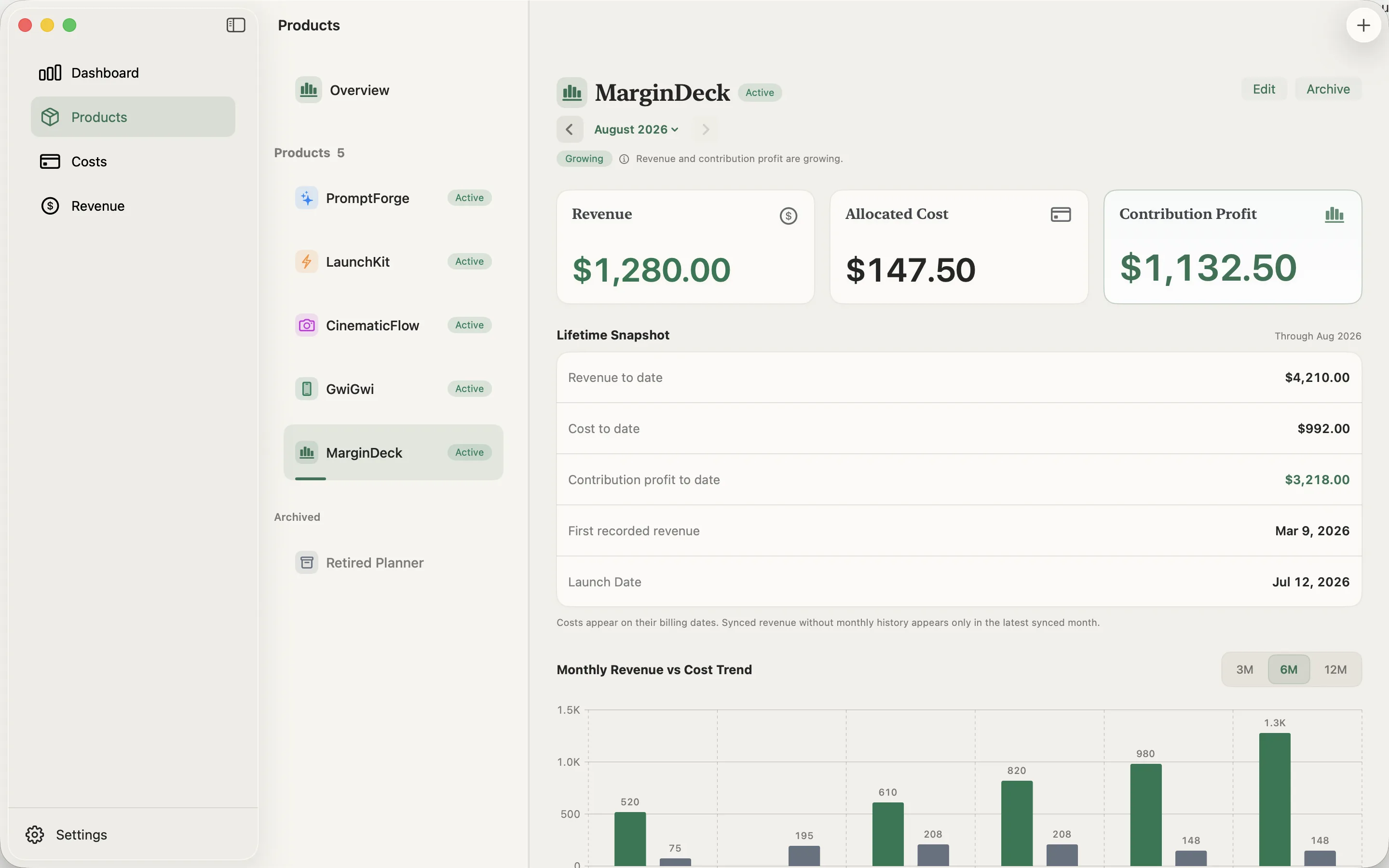The width and height of the screenshot is (1389, 868).
Task: Click the 1.3K revenue bar in chart
Action: [x=1274, y=799]
